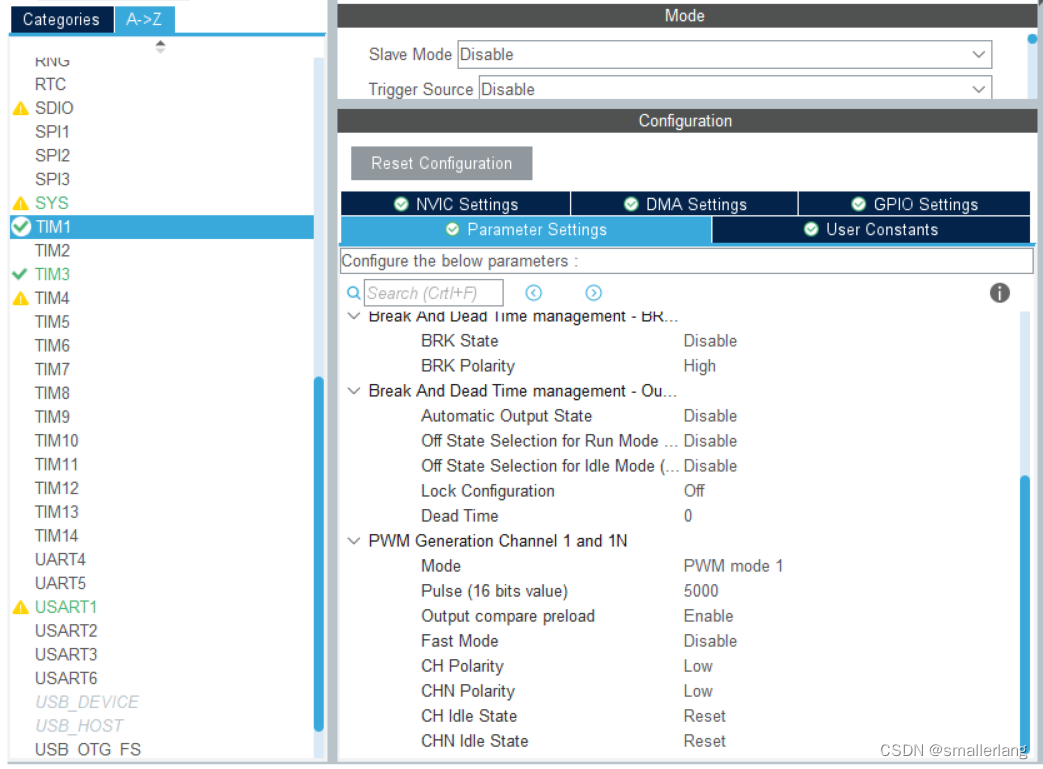Click the PWM mode 1 value

click(733, 566)
